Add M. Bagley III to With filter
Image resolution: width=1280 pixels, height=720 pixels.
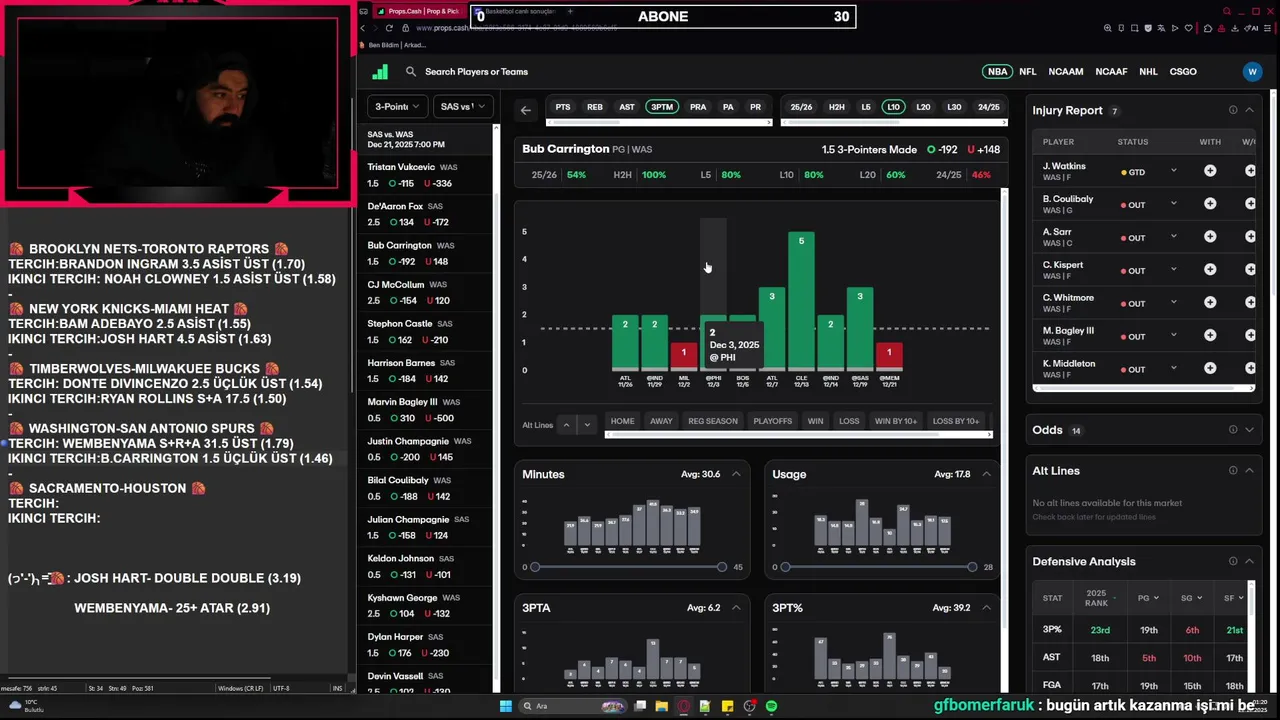pos(1210,336)
